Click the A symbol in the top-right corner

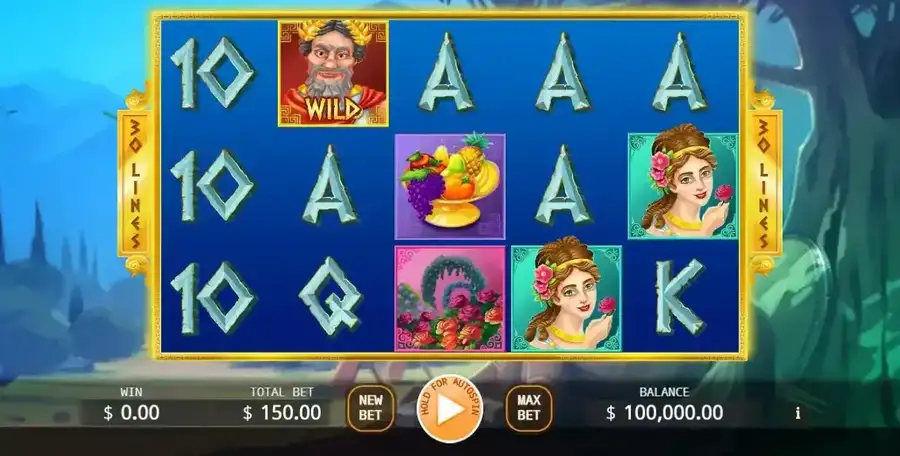[680, 72]
